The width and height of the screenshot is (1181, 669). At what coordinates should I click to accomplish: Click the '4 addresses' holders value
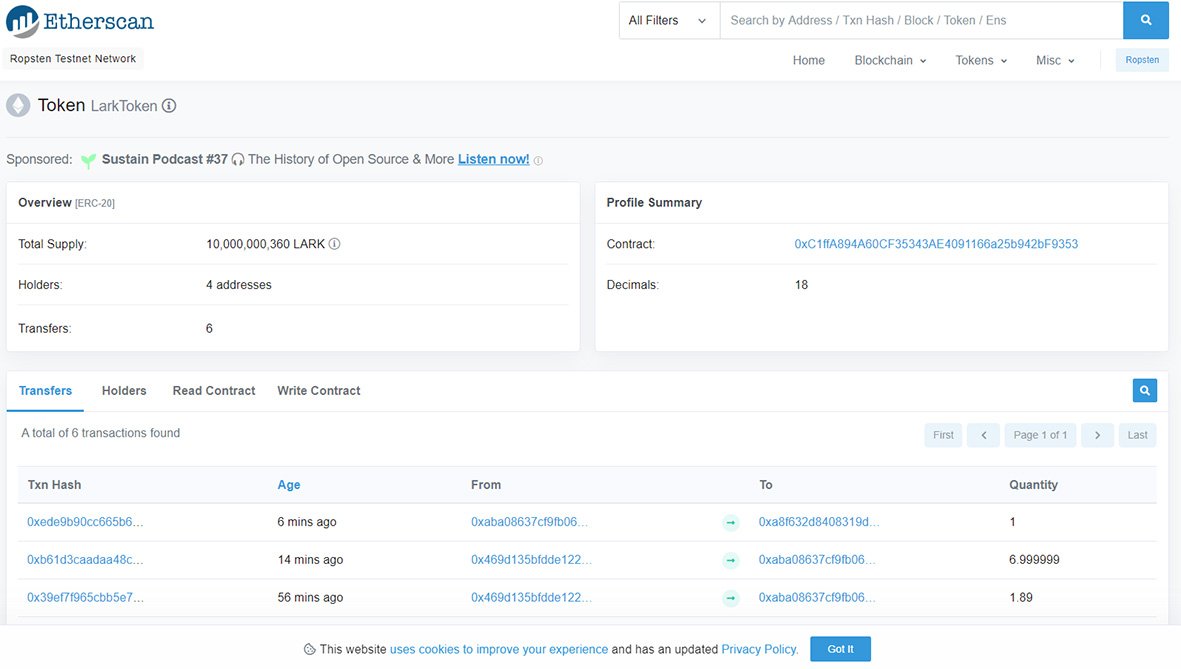pyautogui.click(x=239, y=285)
